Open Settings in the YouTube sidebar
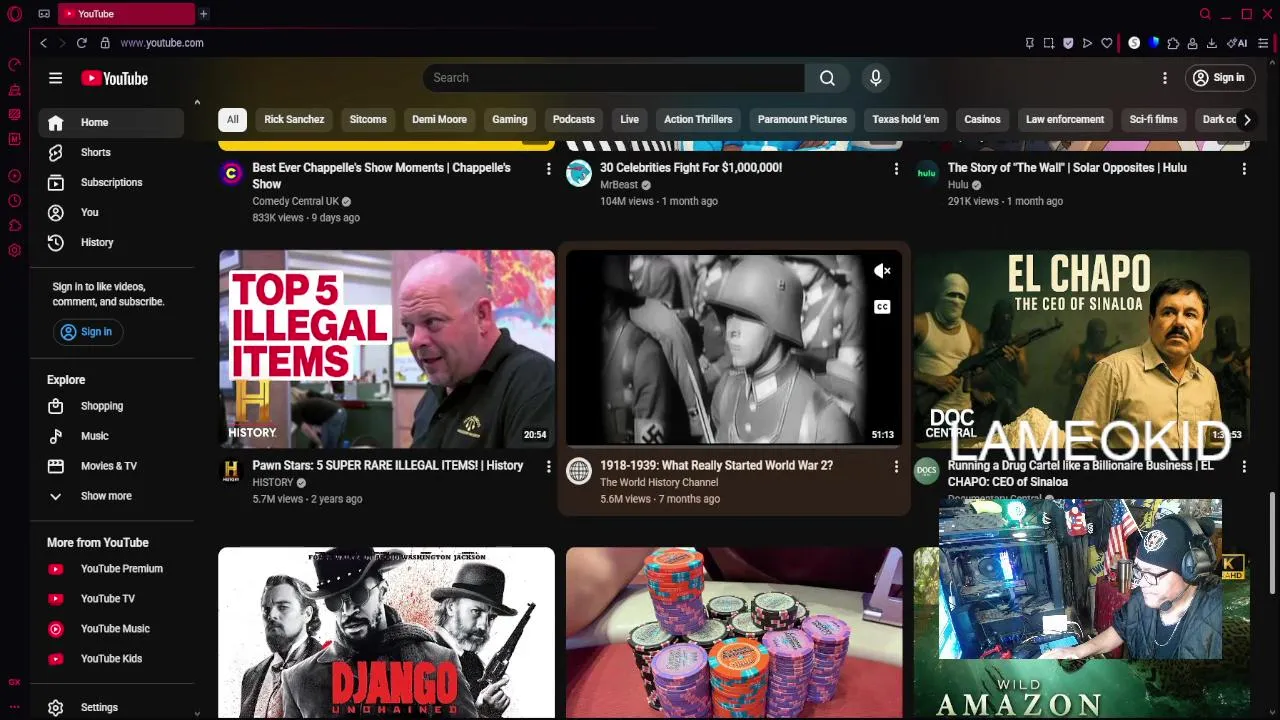Image resolution: width=1280 pixels, height=720 pixels. [x=111, y=707]
